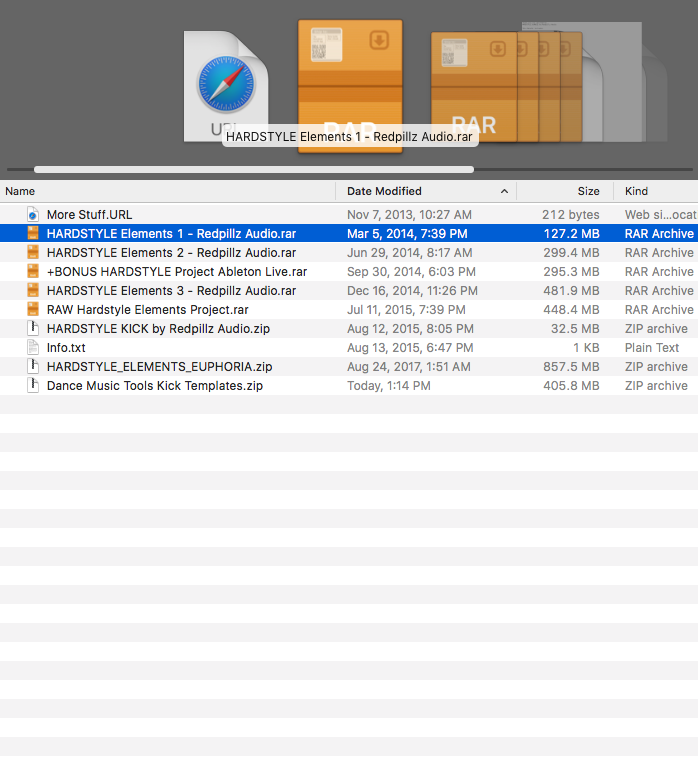The height and width of the screenshot is (757, 698).
Task: Click the HARDSTYLE KICK zip row icon
Action: pos(33,329)
